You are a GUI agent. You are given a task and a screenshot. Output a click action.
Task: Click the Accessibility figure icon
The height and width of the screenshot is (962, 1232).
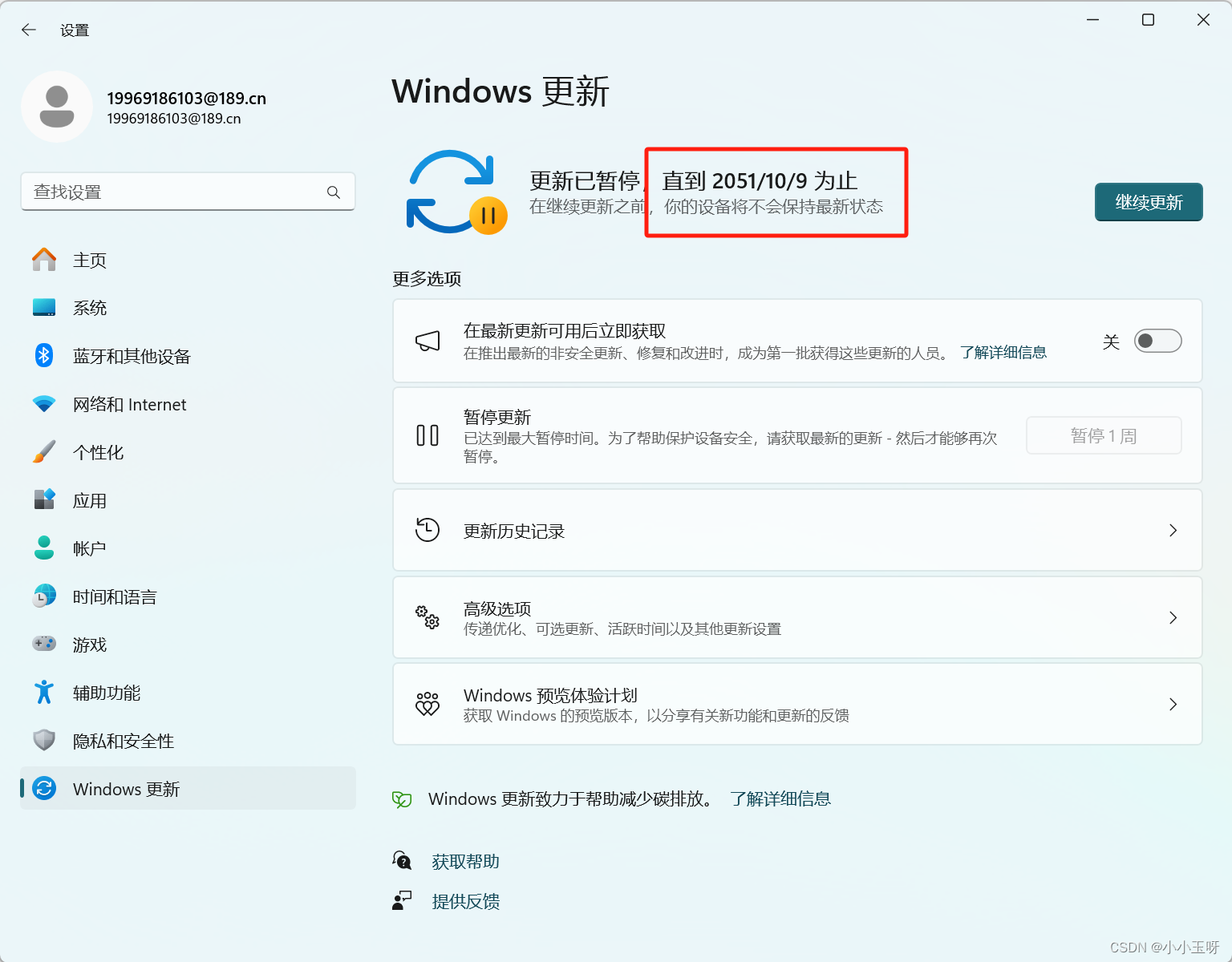[x=44, y=692]
